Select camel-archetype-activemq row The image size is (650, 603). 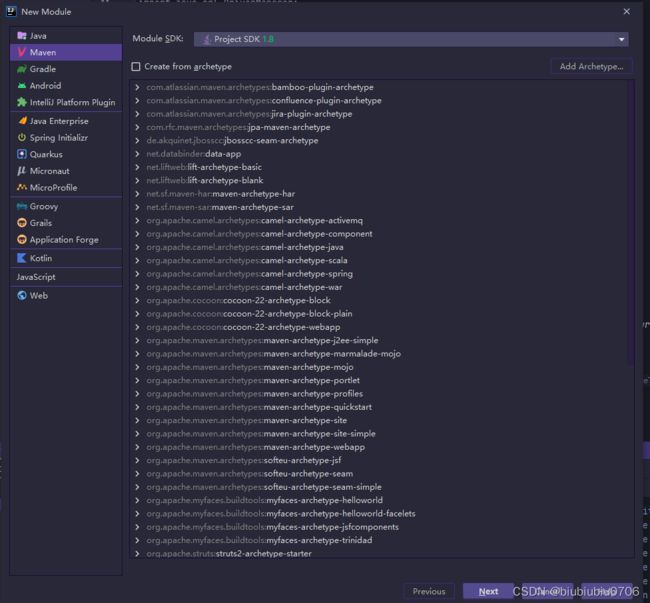[382, 220]
